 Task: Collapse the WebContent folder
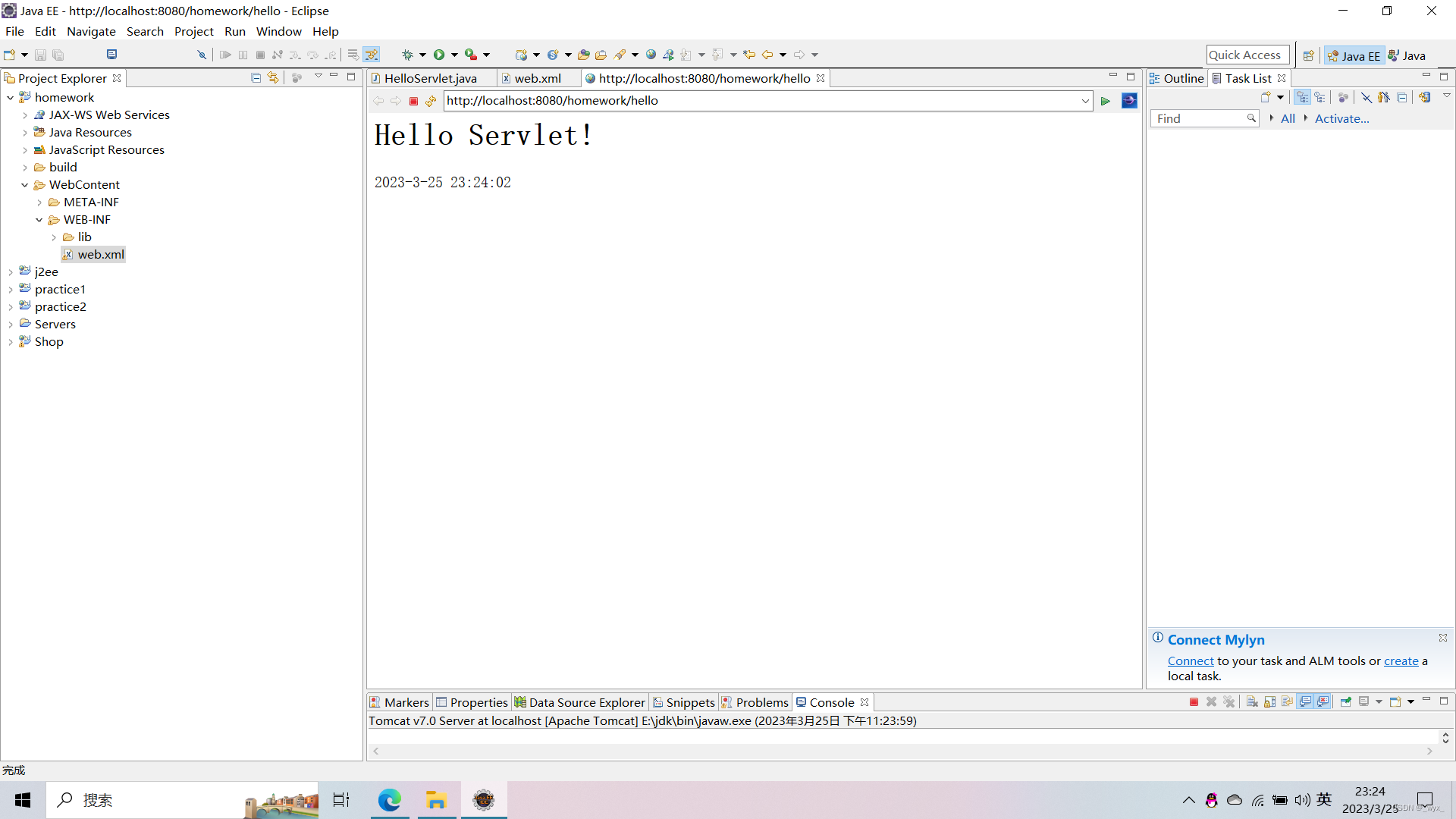(25, 184)
